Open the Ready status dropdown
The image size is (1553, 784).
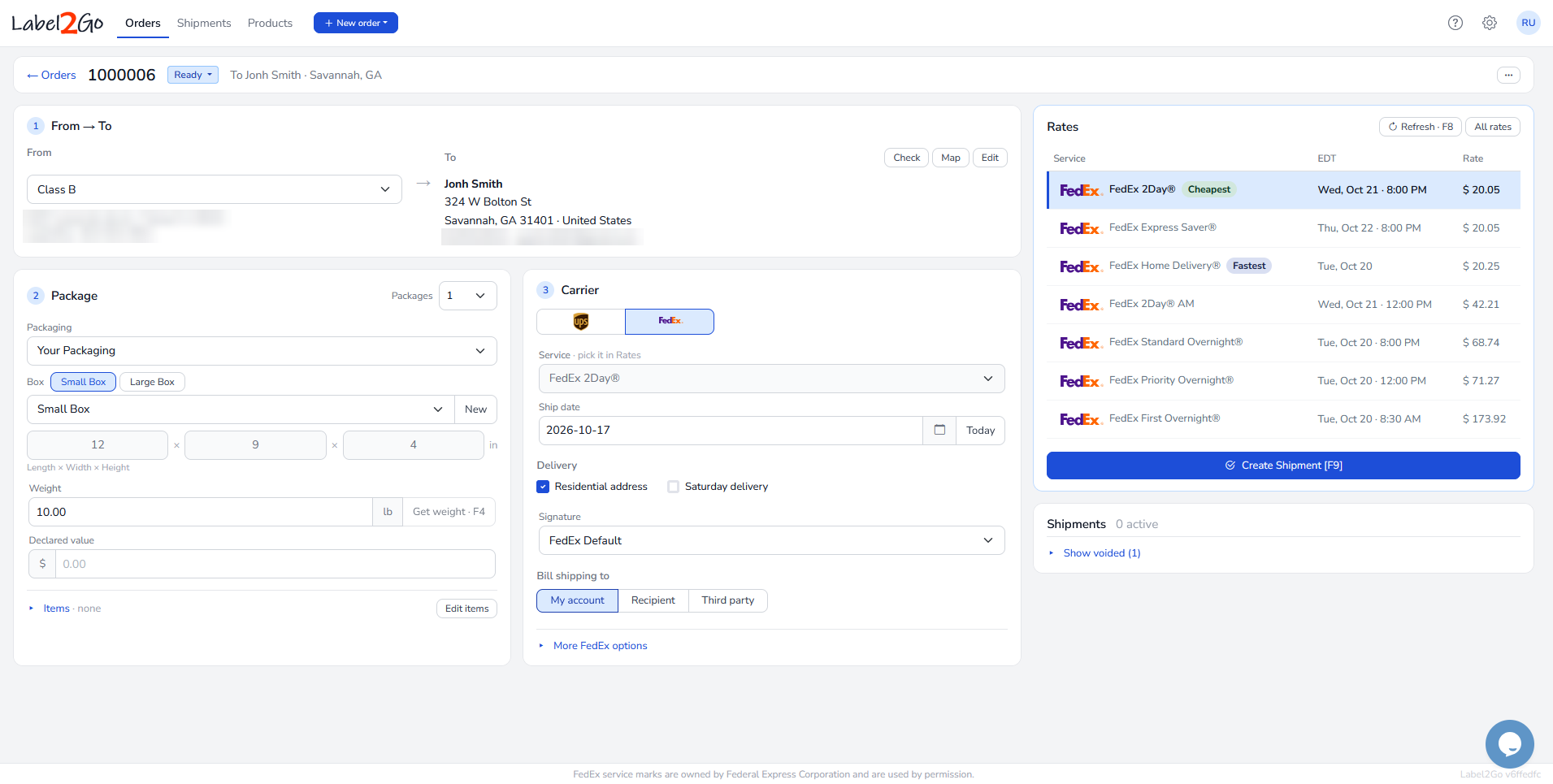pos(193,75)
